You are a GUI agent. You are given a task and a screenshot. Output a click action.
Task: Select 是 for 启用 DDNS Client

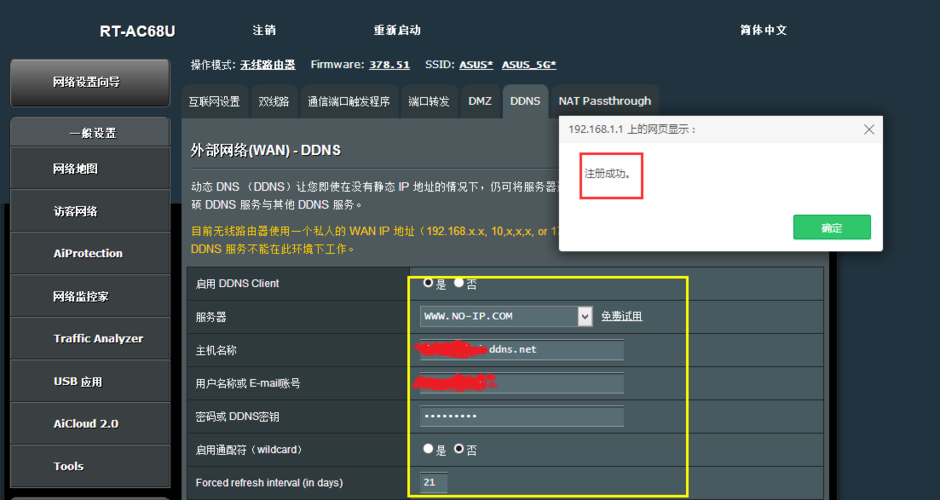(428, 282)
